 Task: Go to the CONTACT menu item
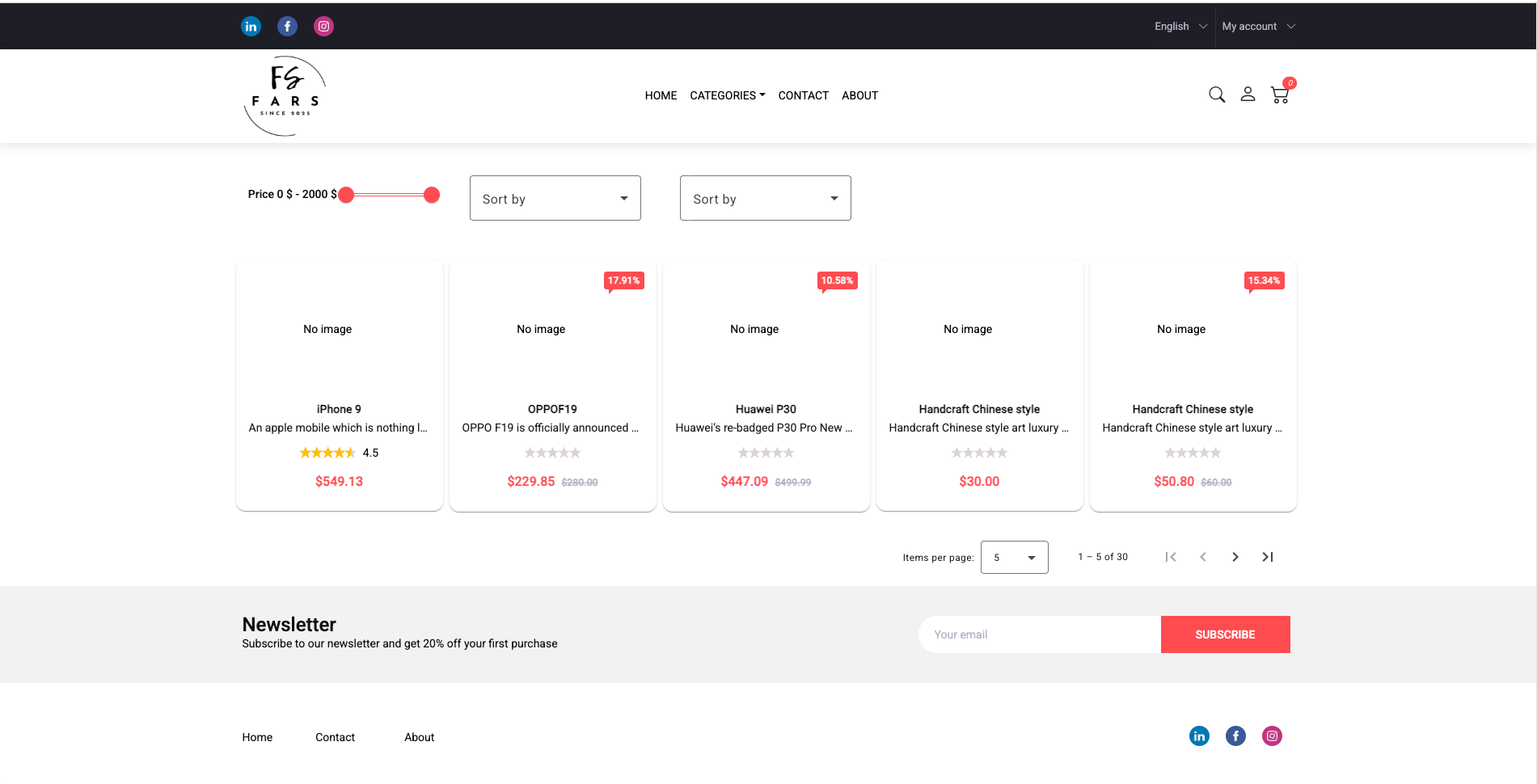point(803,95)
